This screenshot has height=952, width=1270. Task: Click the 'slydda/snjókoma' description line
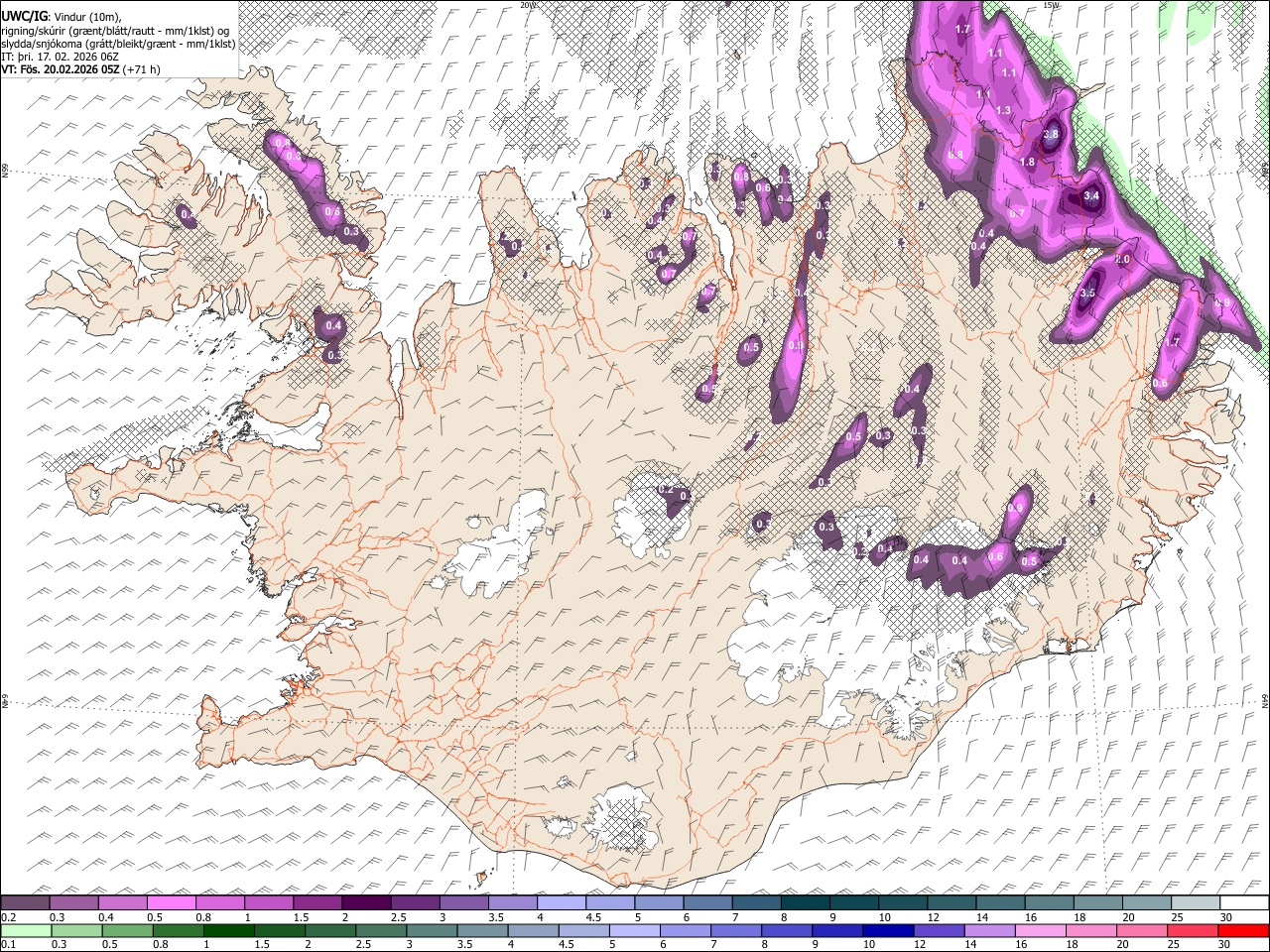coord(118,44)
